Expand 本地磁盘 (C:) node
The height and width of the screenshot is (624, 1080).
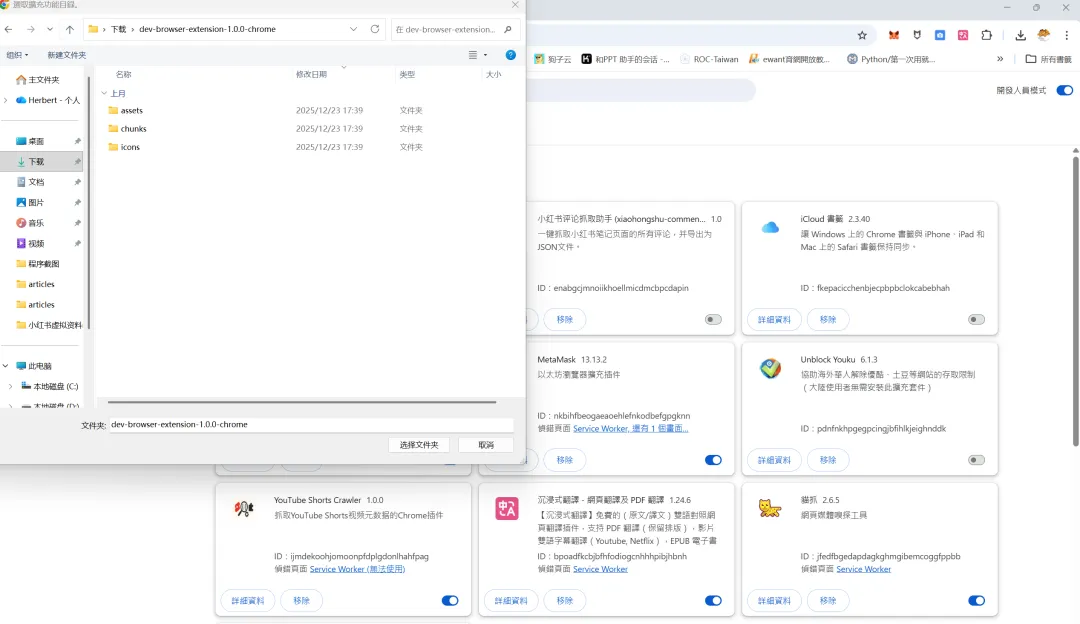[10, 386]
